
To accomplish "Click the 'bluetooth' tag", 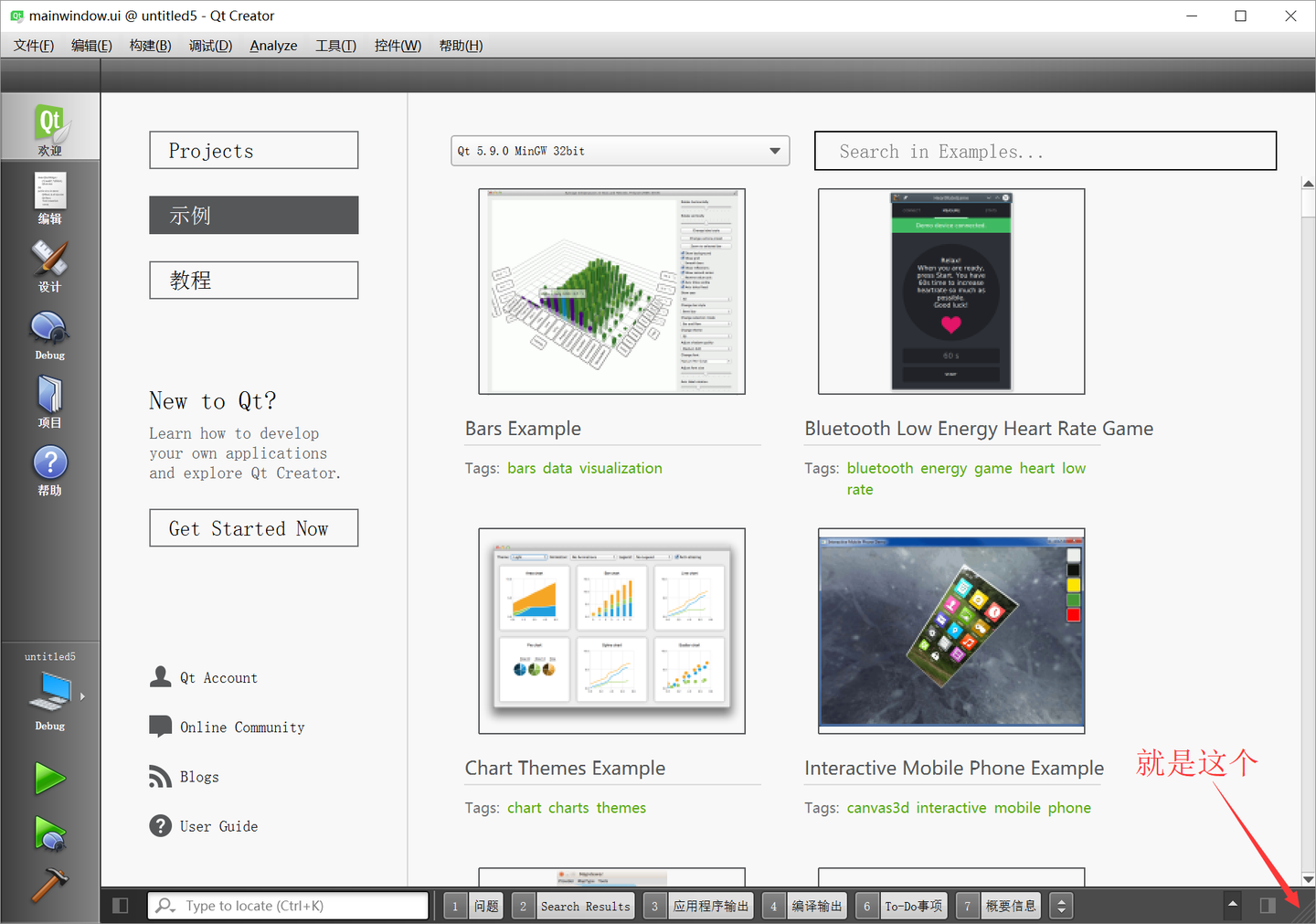I will click(x=880, y=468).
